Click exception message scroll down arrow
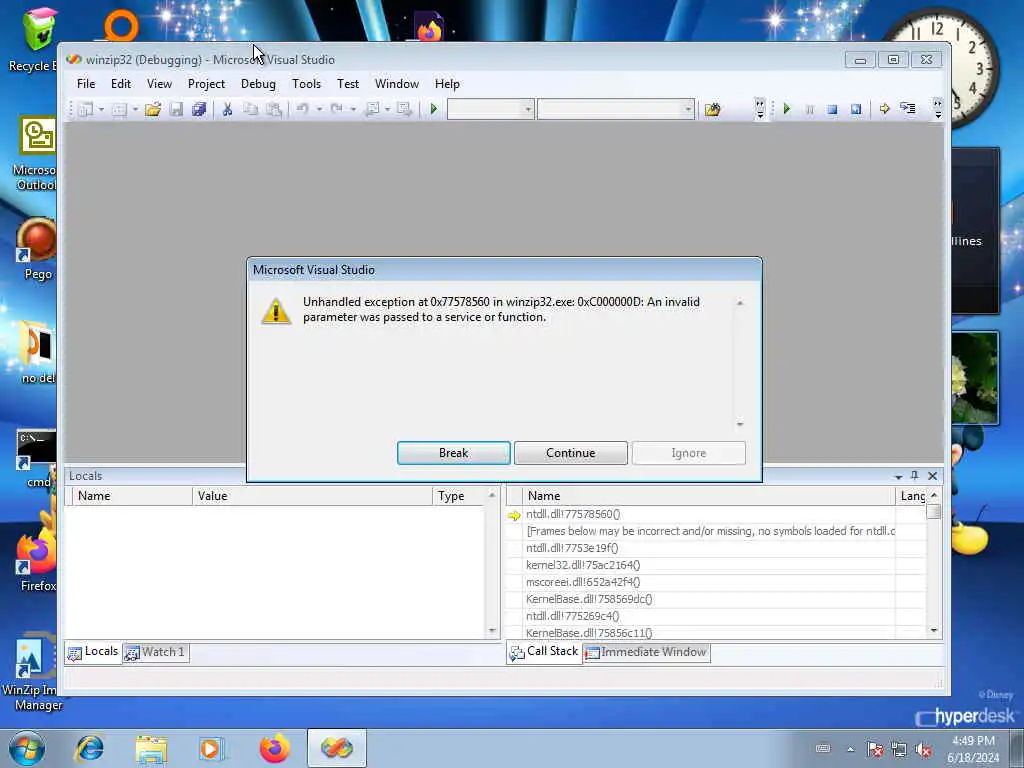 (740, 424)
